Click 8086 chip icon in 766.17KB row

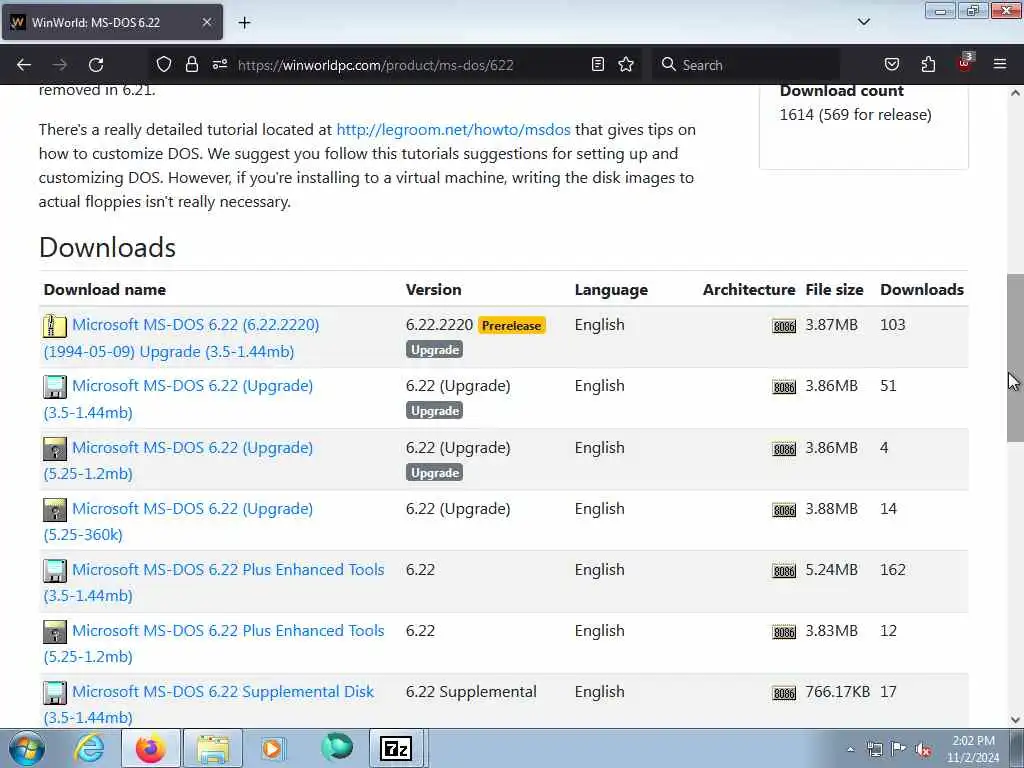point(784,693)
